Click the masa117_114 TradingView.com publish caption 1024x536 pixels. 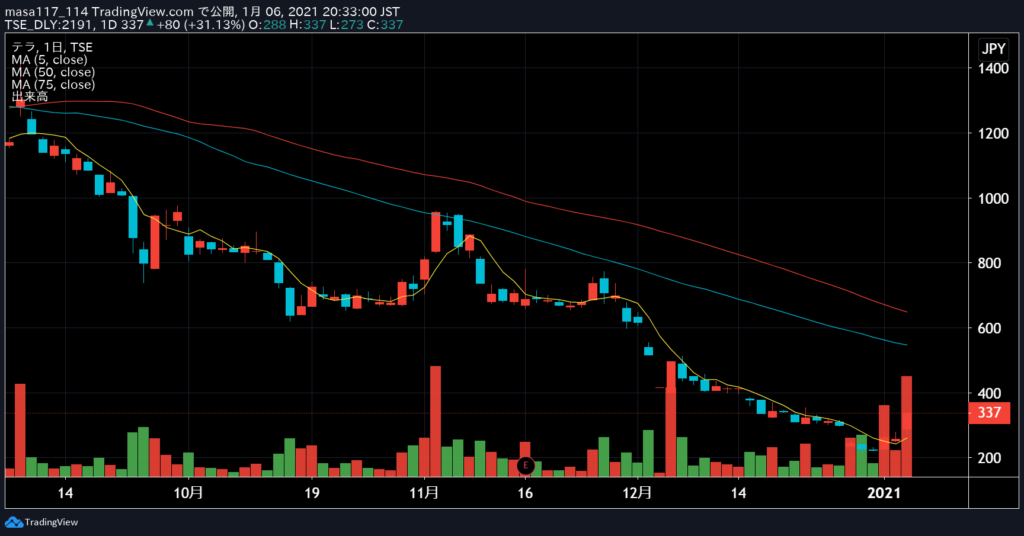pos(202,12)
